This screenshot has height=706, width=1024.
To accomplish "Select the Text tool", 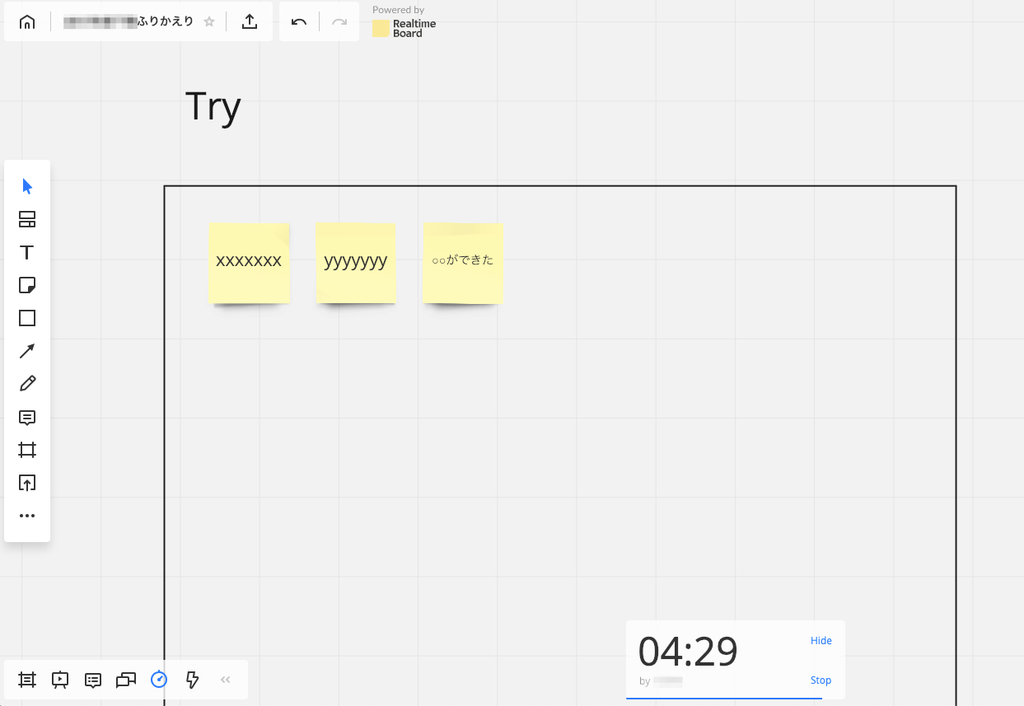I will click(27, 253).
